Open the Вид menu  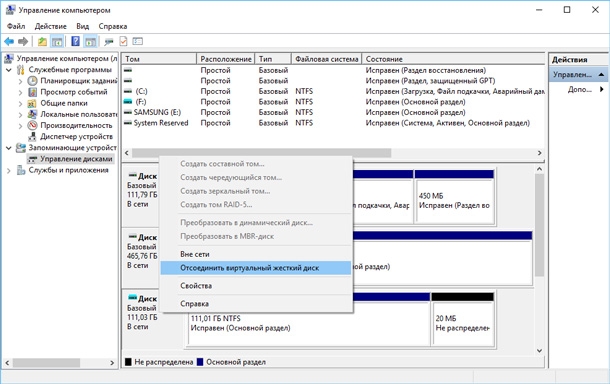click(82, 26)
